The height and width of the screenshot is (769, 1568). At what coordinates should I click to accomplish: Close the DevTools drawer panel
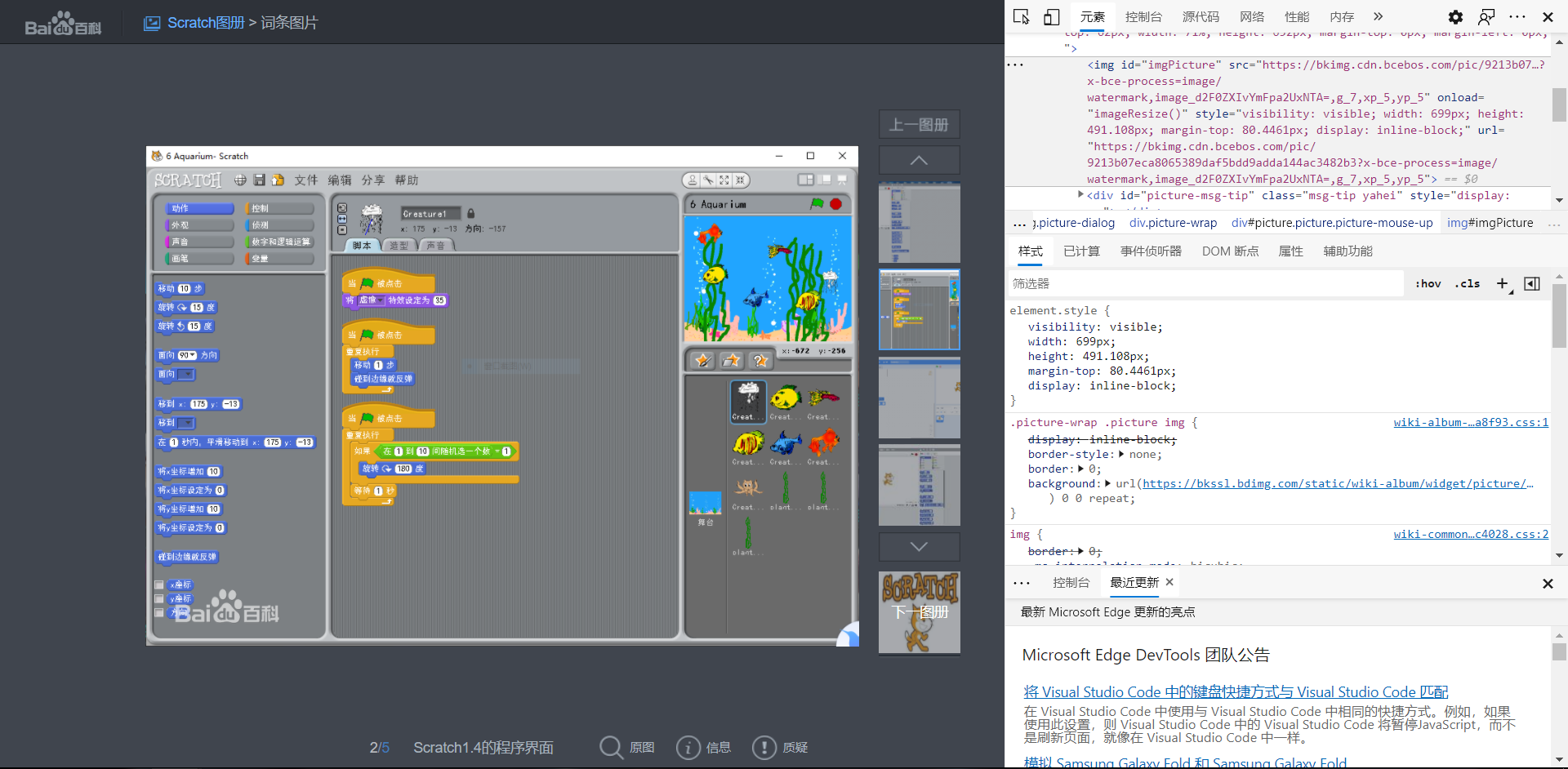tap(1548, 584)
